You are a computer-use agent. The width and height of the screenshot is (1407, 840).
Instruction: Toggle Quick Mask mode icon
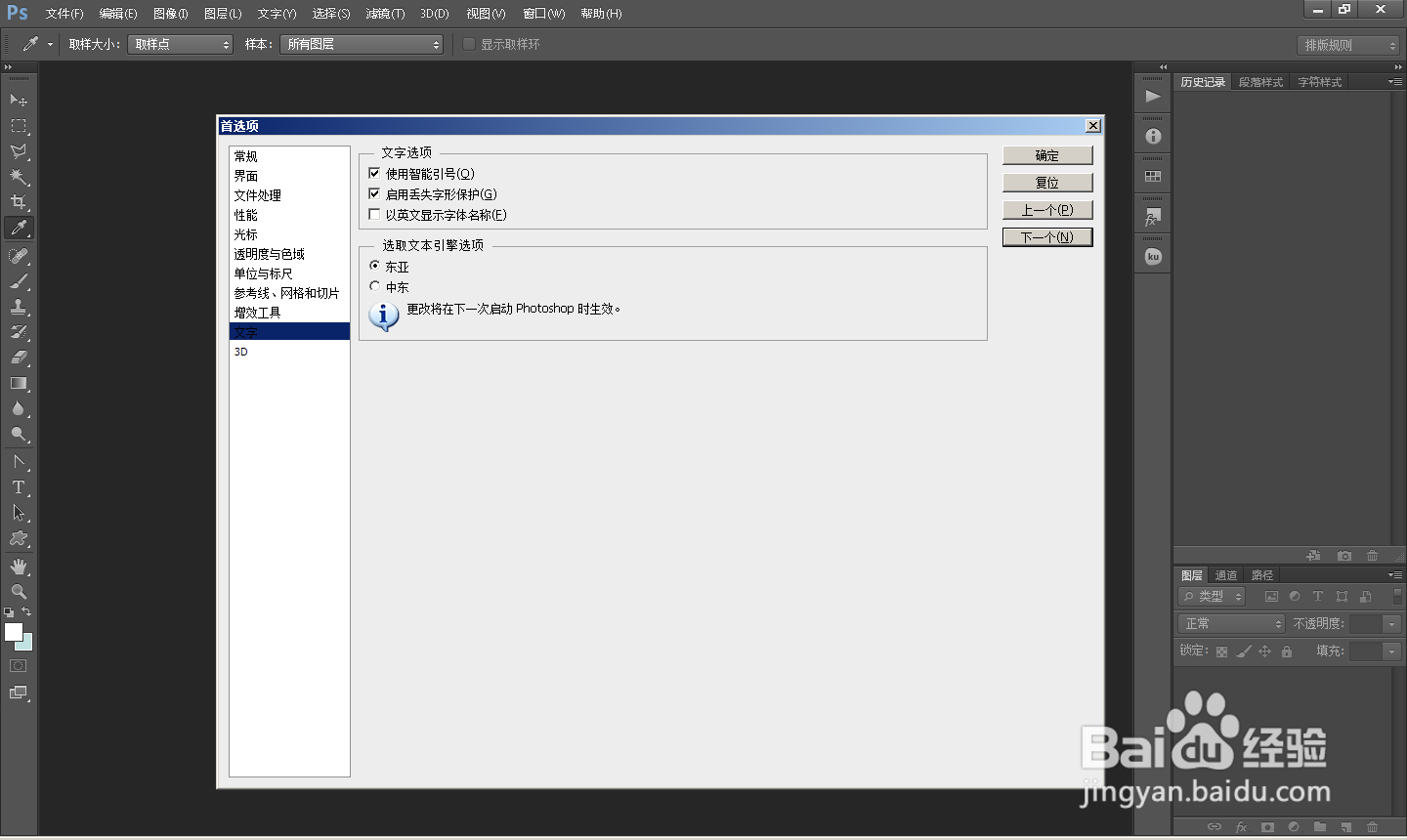19,666
